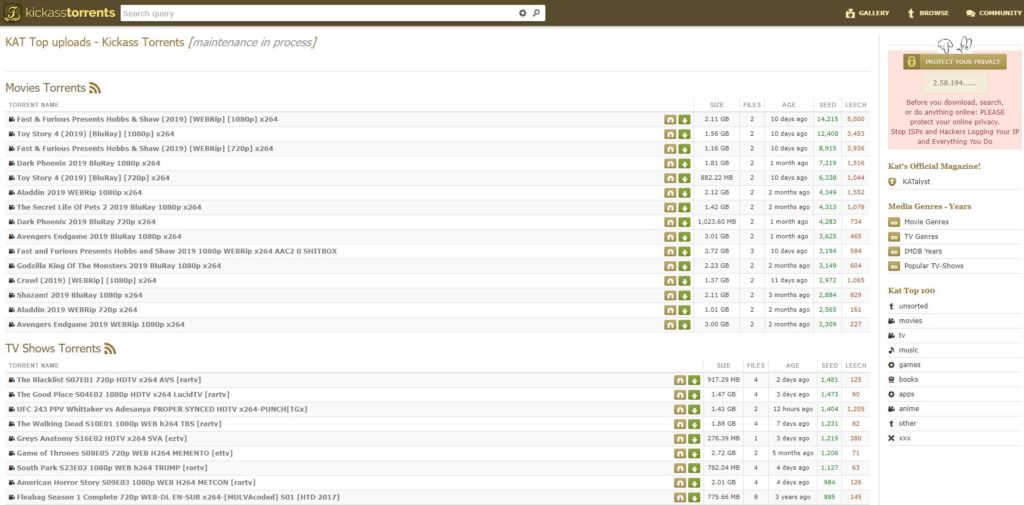Select the 1,023.60 MB size cell
This screenshot has height=505, width=1024.
[716, 222]
